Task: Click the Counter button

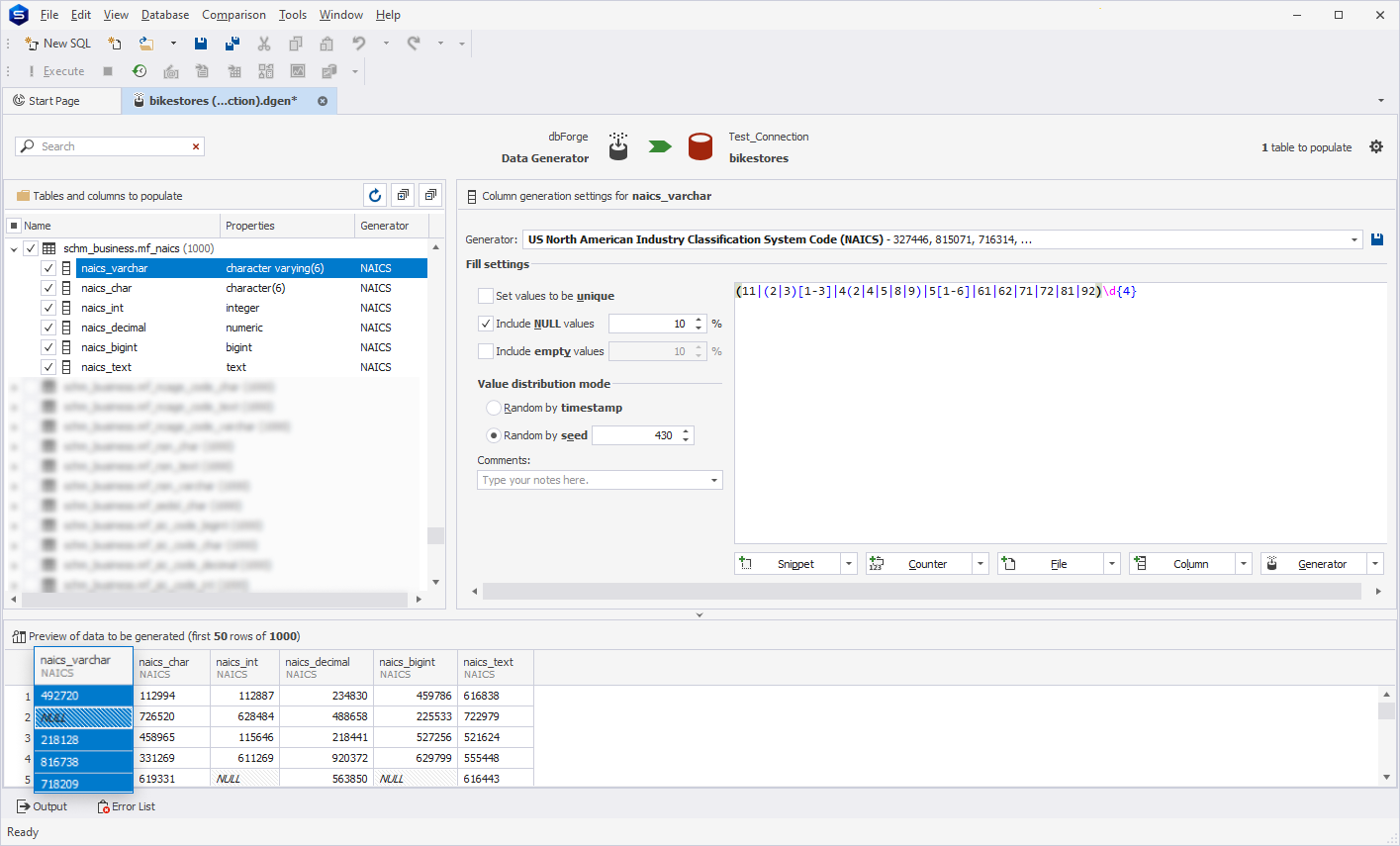Action: click(919, 564)
